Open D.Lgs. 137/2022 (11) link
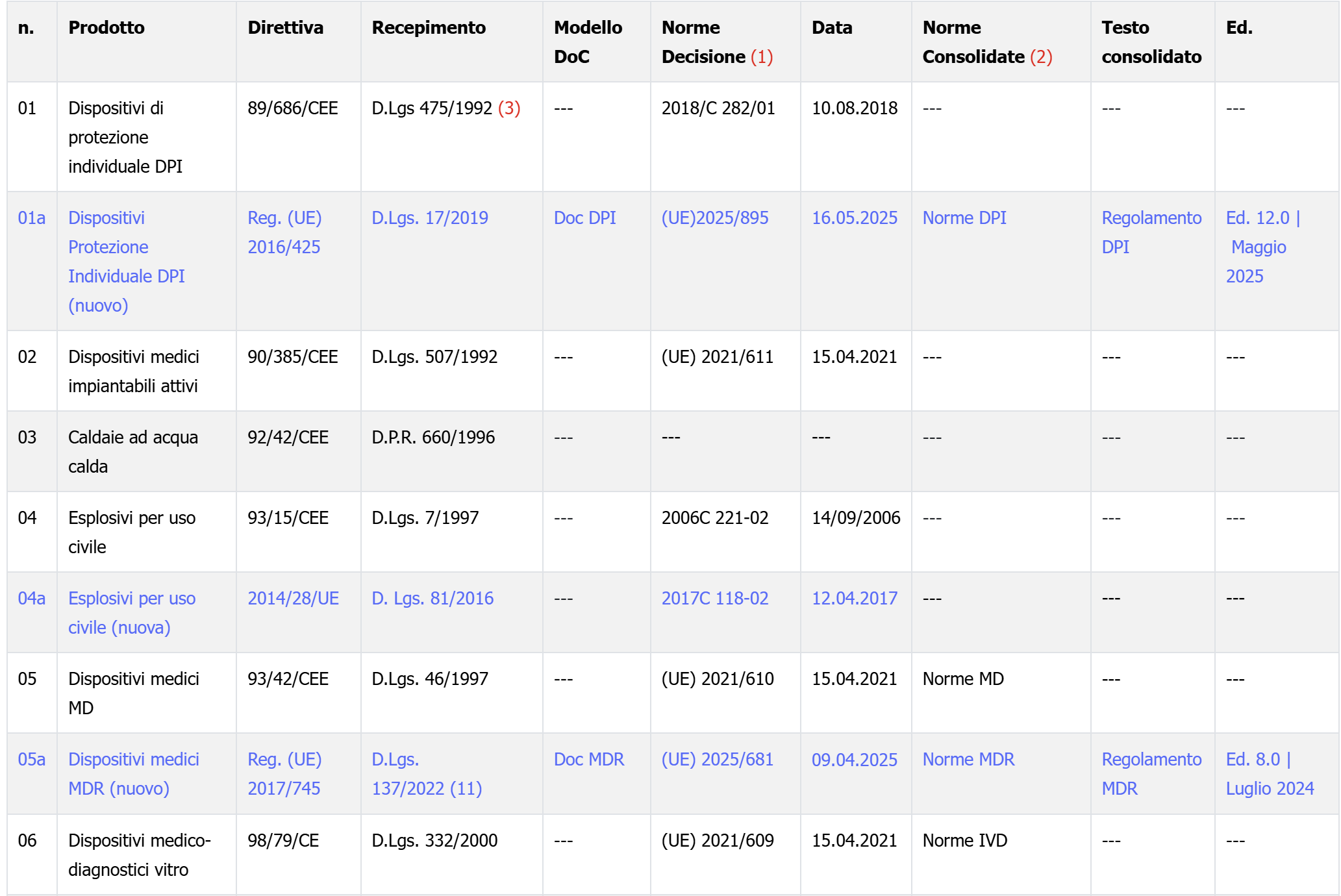 point(427,774)
